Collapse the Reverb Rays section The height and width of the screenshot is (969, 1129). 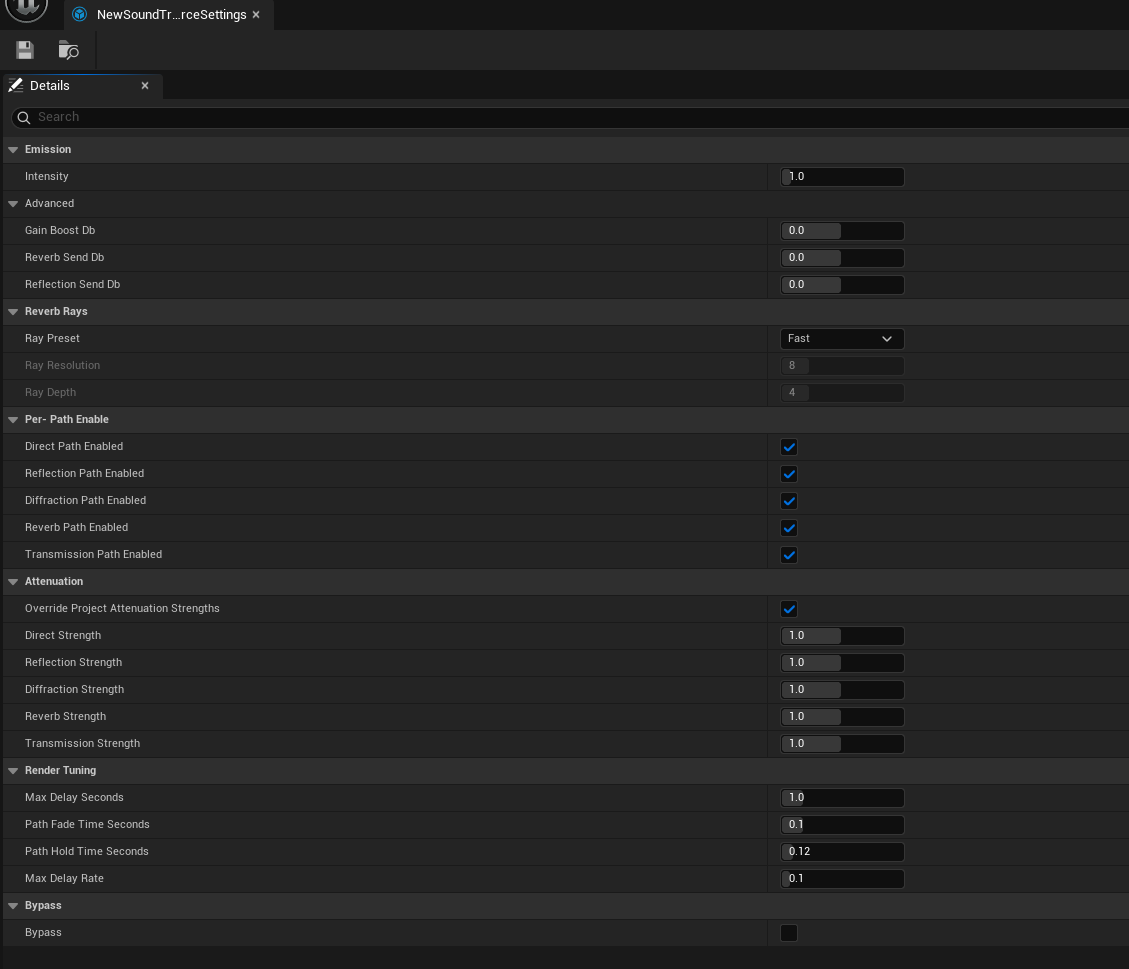(x=13, y=312)
